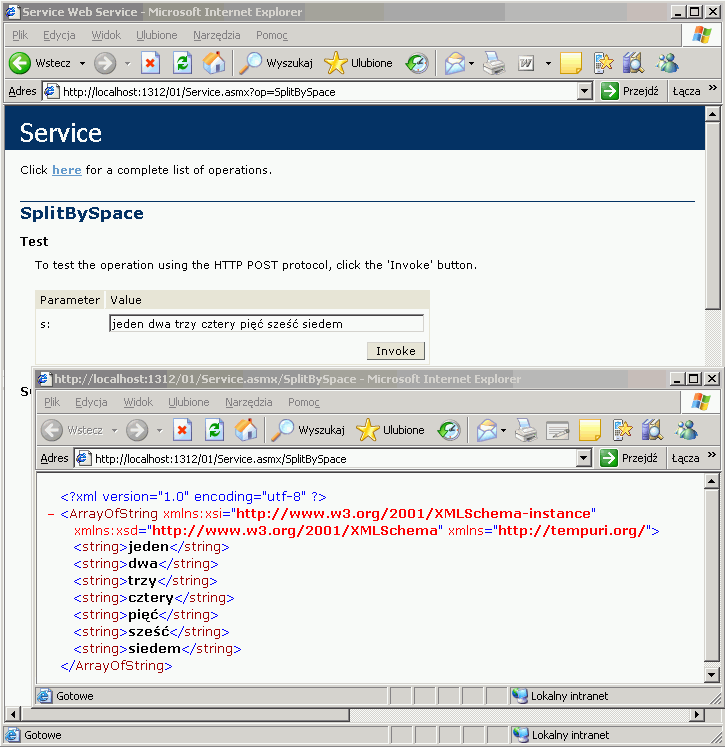Image resolution: width=725 pixels, height=747 pixels.
Task: Click the scroll-down arrow in the SplitBySpace result window
Action: pos(712,674)
